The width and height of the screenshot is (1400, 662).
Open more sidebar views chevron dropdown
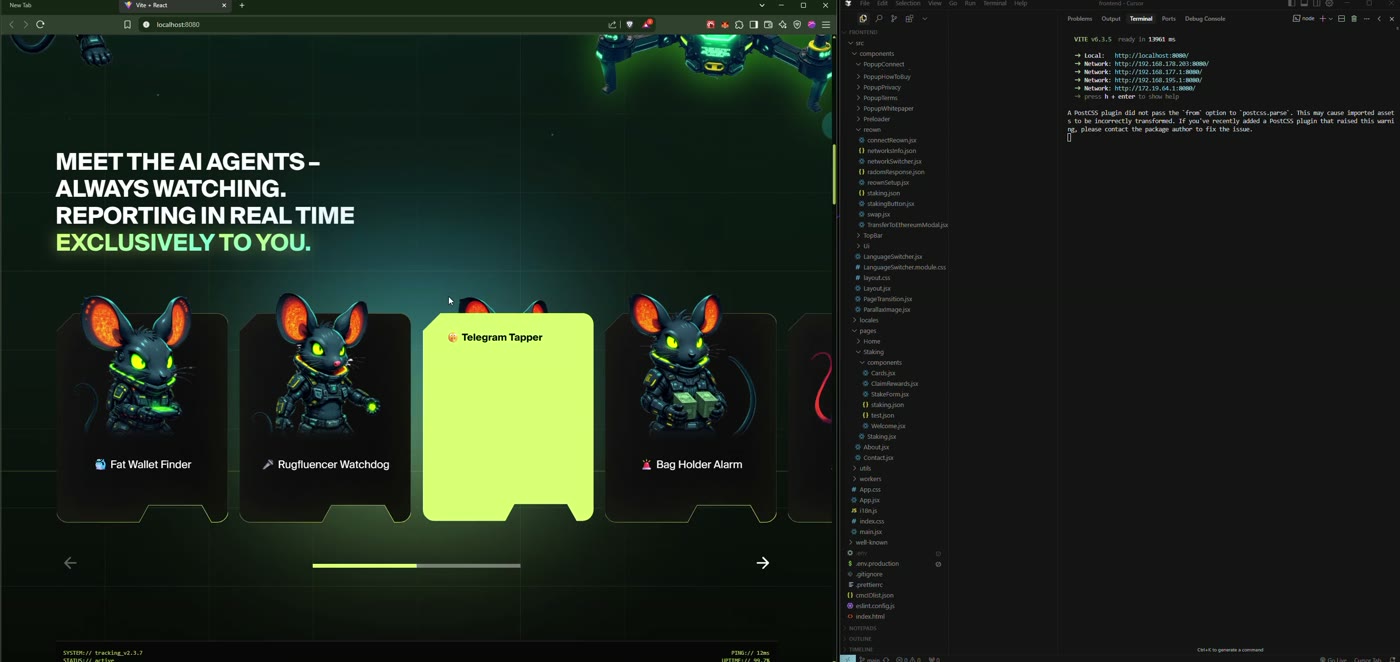tap(924, 18)
